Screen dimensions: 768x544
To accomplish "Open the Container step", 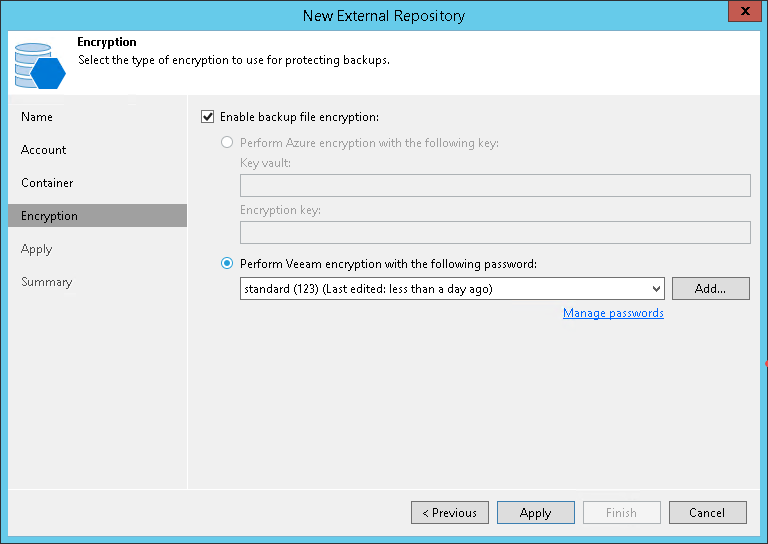I will tap(47, 183).
